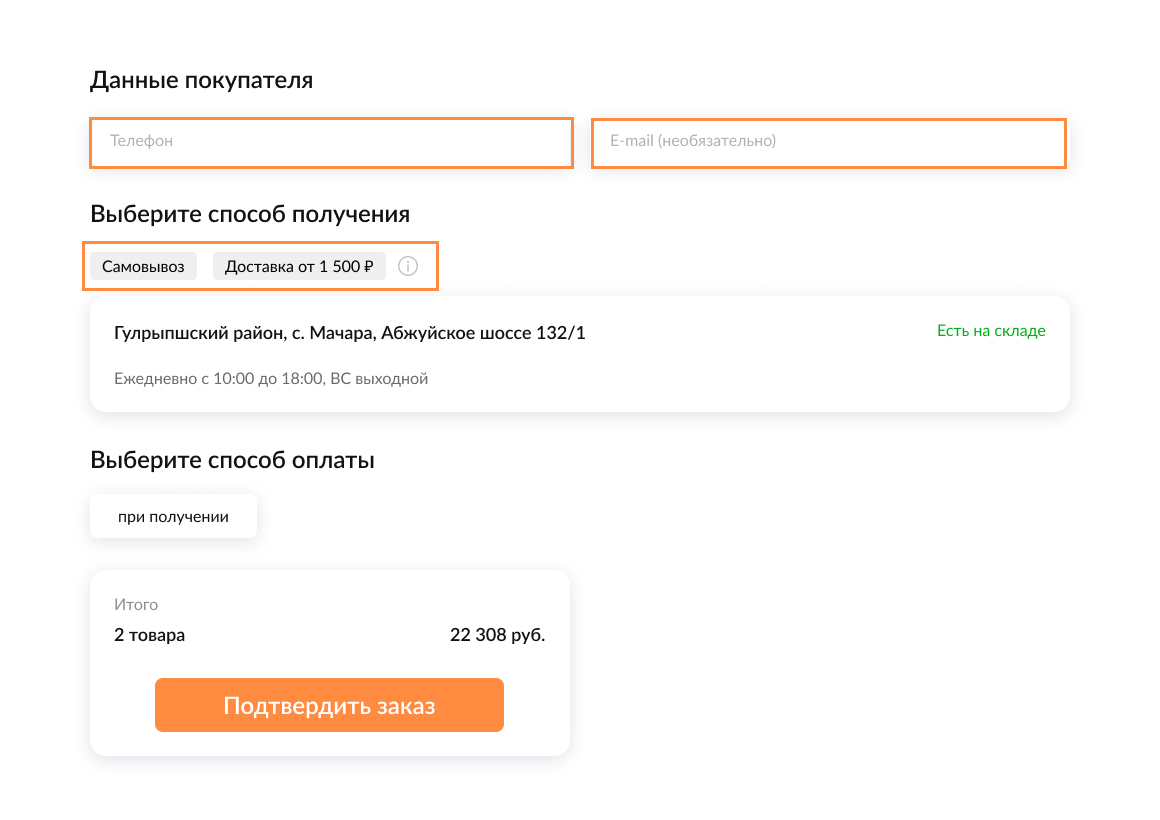Click the E-mail (необязательно) field
The width and height of the screenshot is (1160, 820).
pyautogui.click(x=828, y=142)
